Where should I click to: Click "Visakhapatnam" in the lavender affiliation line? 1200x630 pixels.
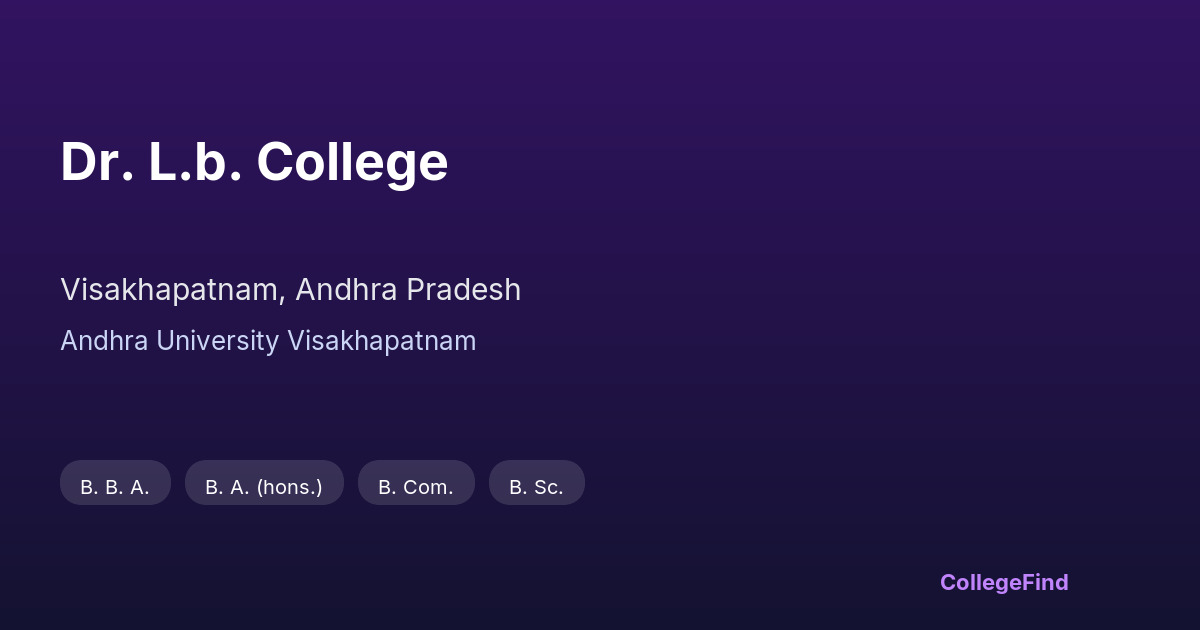point(382,341)
